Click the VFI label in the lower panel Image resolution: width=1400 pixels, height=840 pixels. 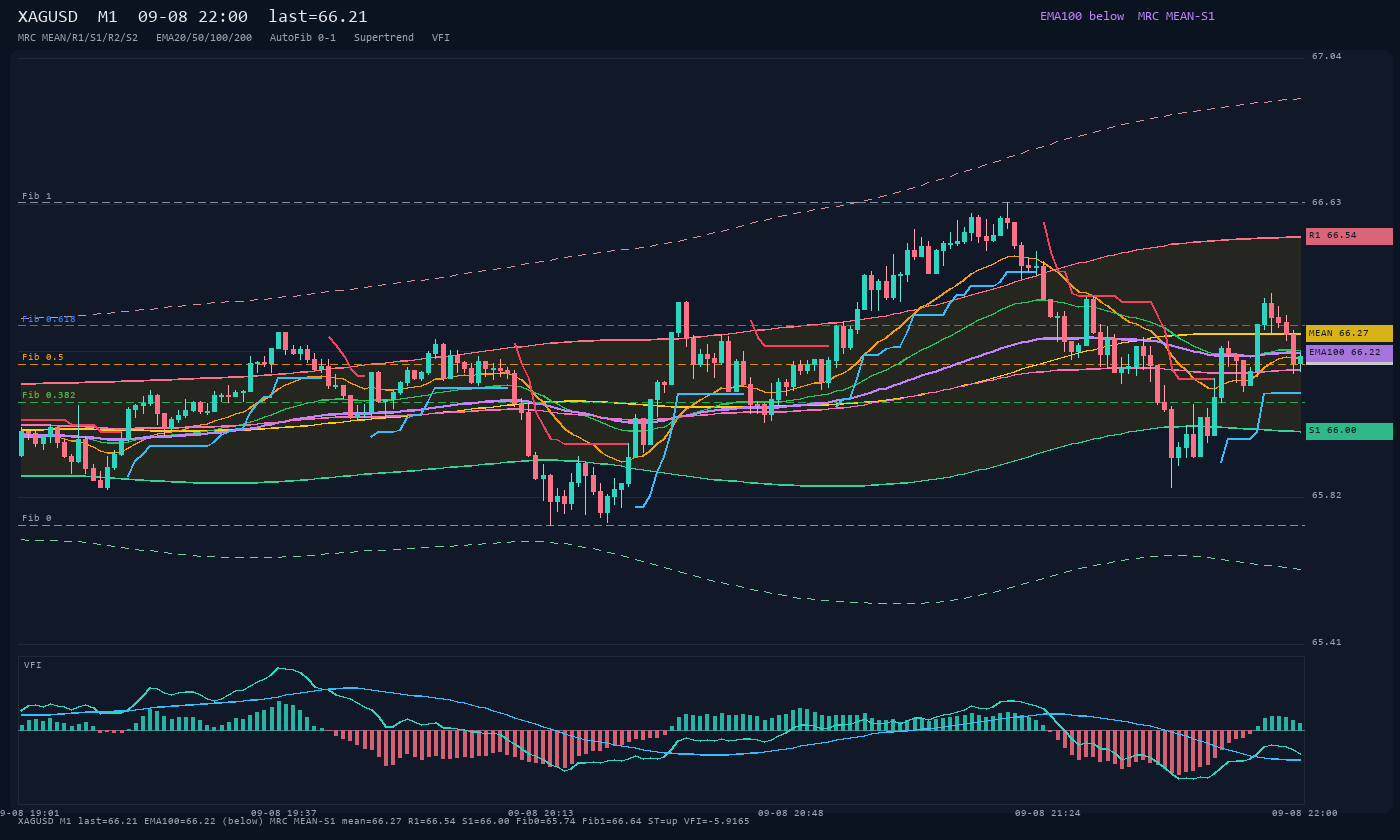point(33,665)
